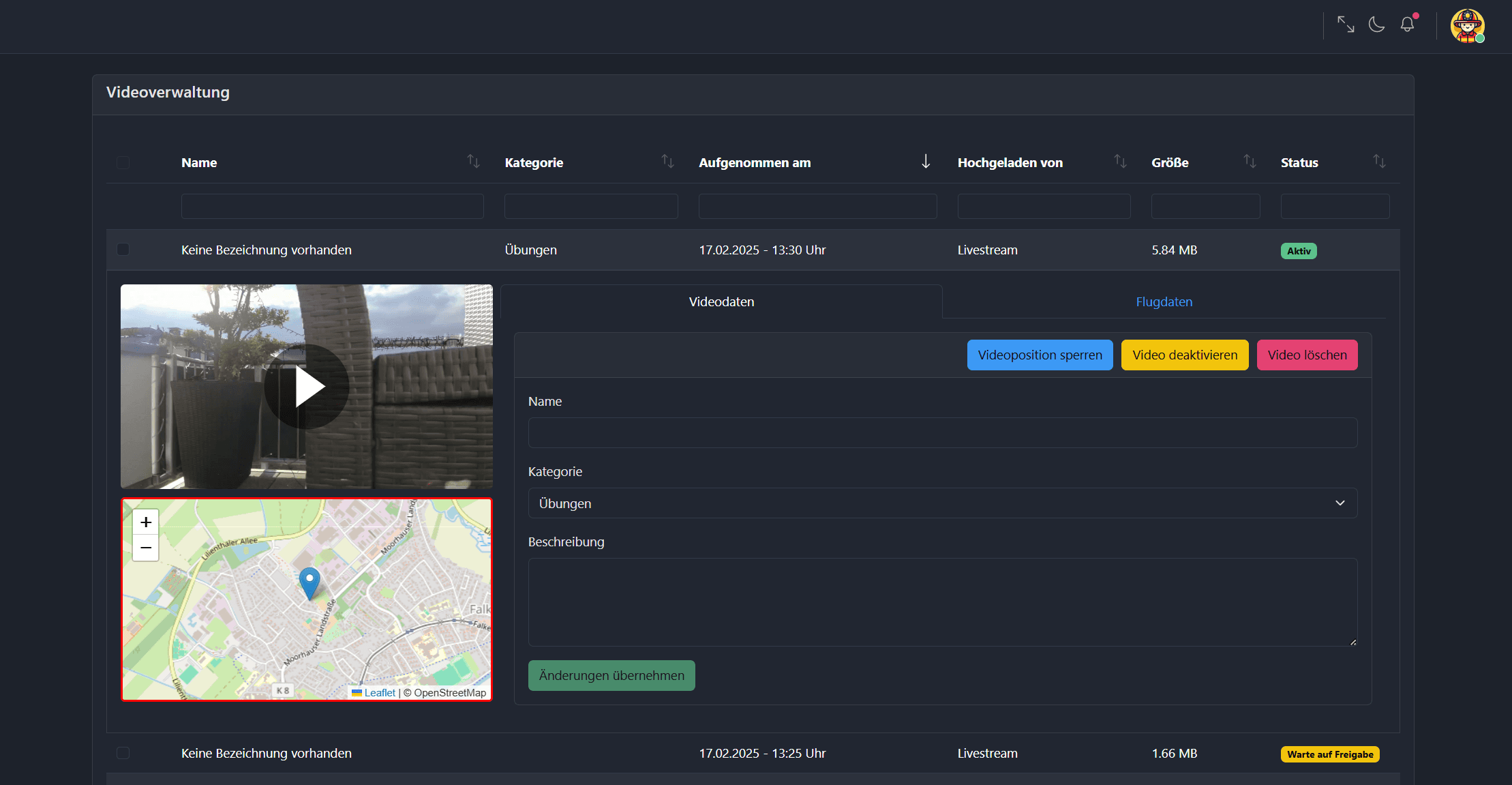Select the 13:25 Uhr video row checkbox
The width and height of the screenshot is (1512, 785).
(123, 753)
